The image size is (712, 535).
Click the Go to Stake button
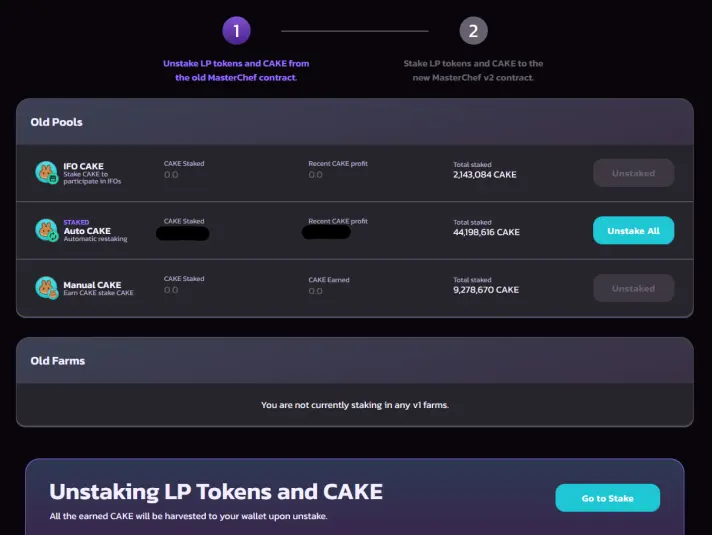(x=608, y=498)
